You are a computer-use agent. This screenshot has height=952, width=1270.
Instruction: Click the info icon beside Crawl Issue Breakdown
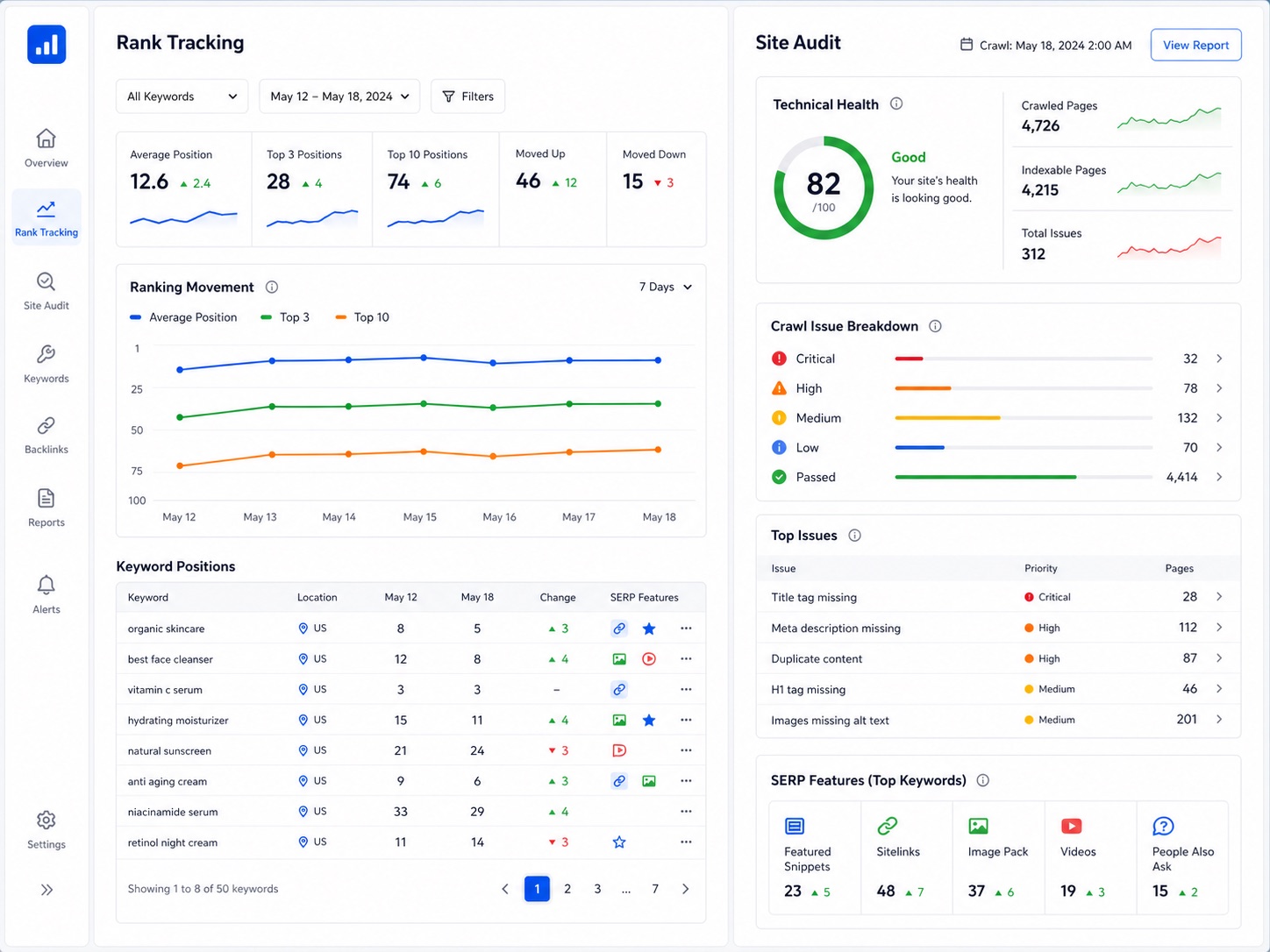coord(935,326)
